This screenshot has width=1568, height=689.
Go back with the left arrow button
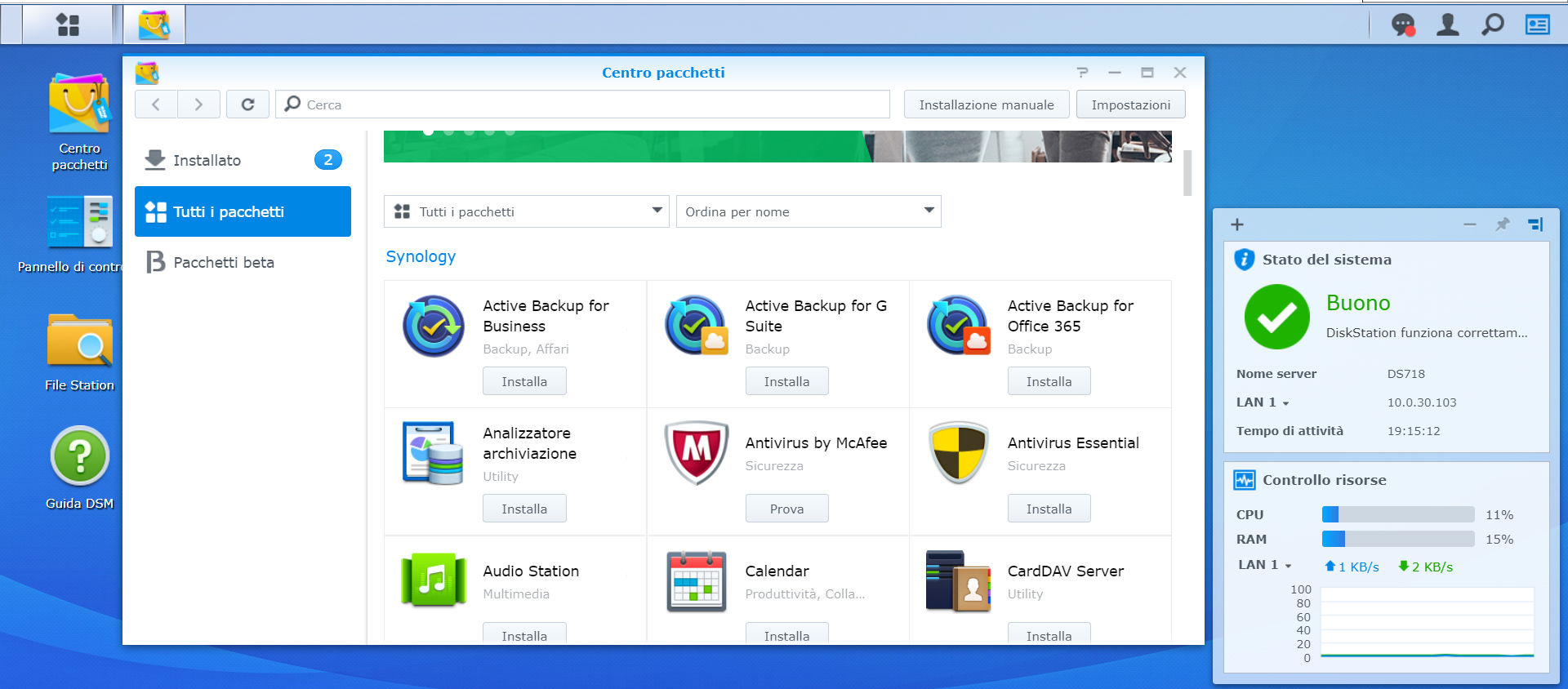point(156,104)
